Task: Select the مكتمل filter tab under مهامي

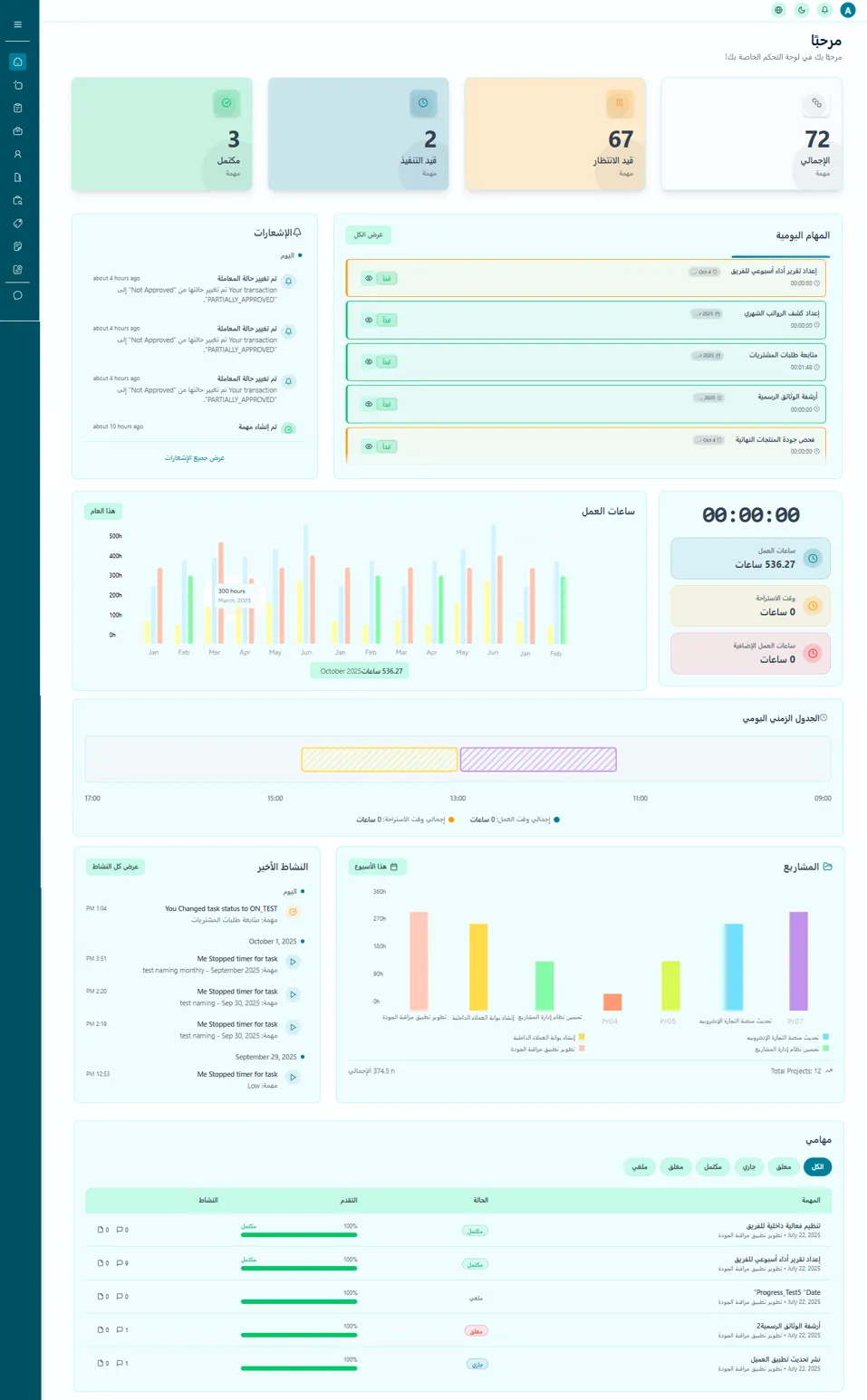Action: (x=713, y=1166)
